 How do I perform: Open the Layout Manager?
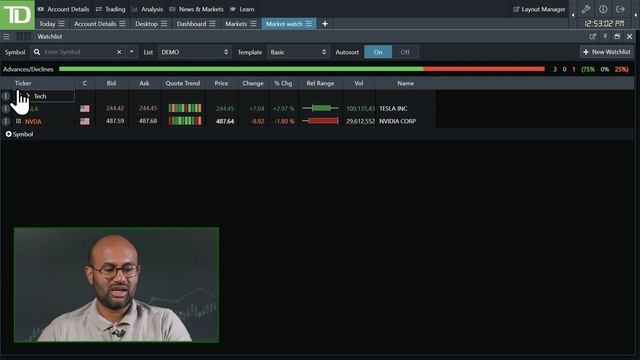(539, 9)
